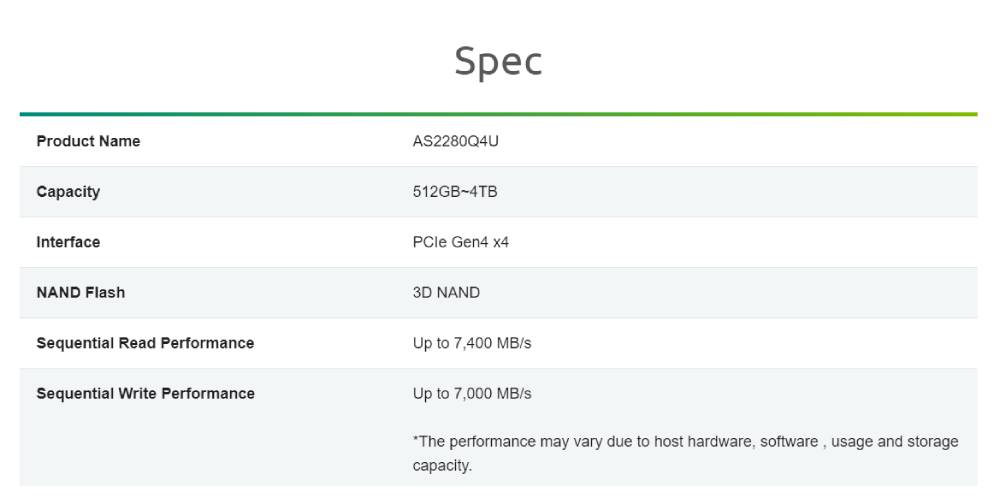1000x500 pixels.
Task: Select the "Interface" row label
Action: 68,242
